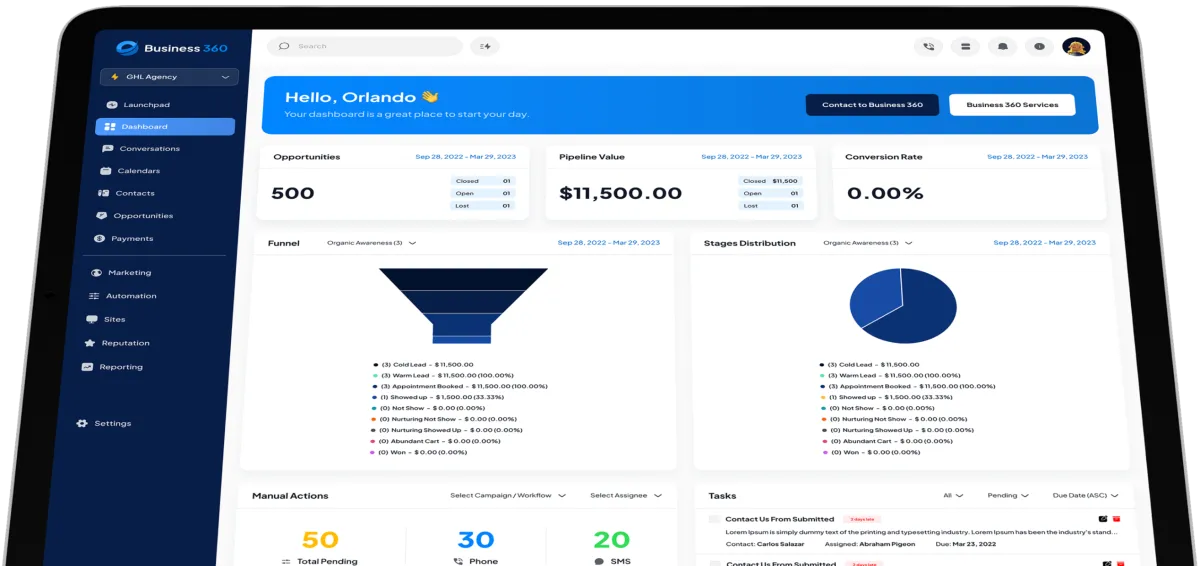
Task: Click Carlos Salazar contact name
Action: tap(782, 544)
